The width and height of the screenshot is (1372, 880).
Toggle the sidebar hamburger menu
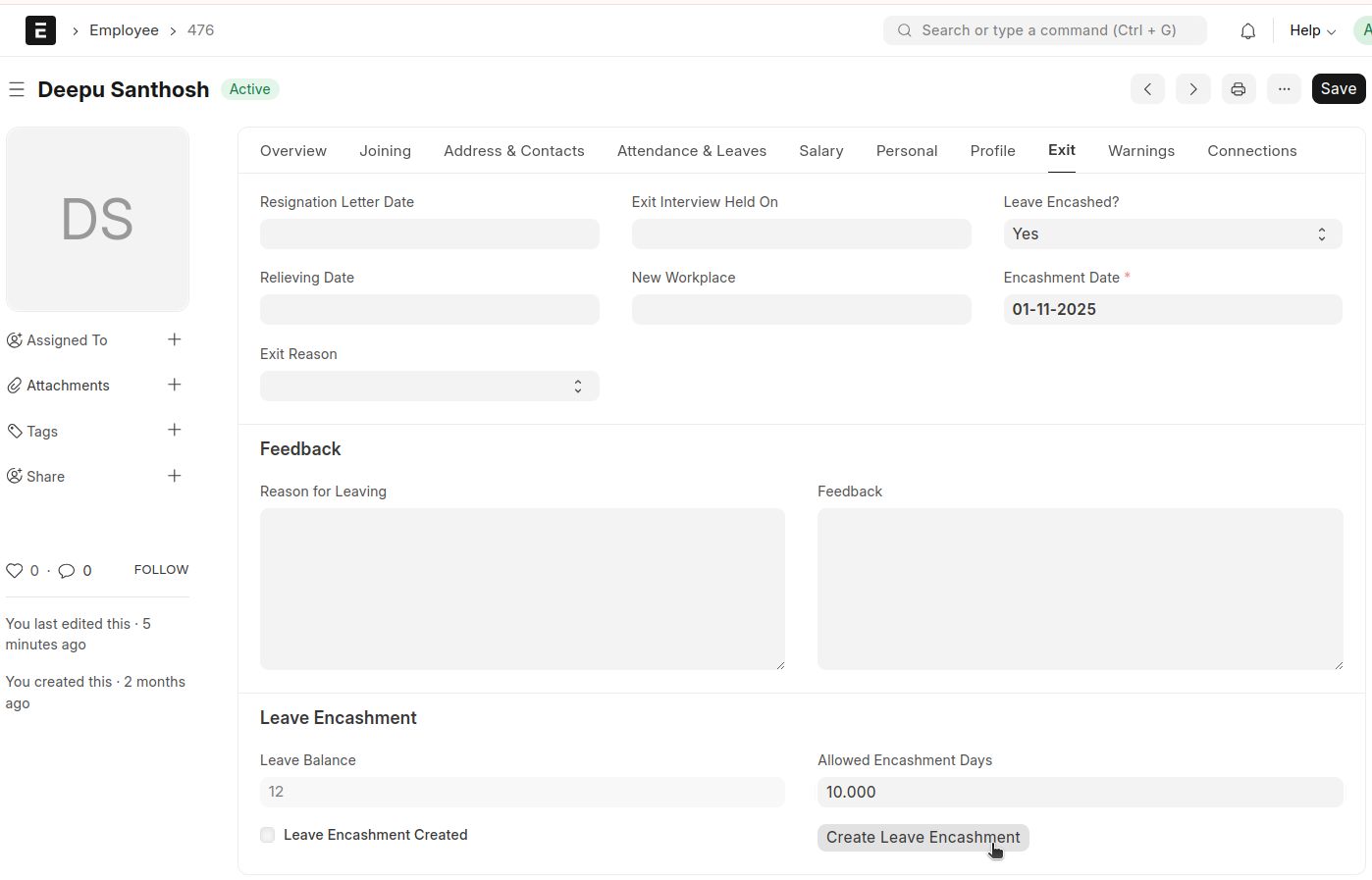[x=17, y=90]
